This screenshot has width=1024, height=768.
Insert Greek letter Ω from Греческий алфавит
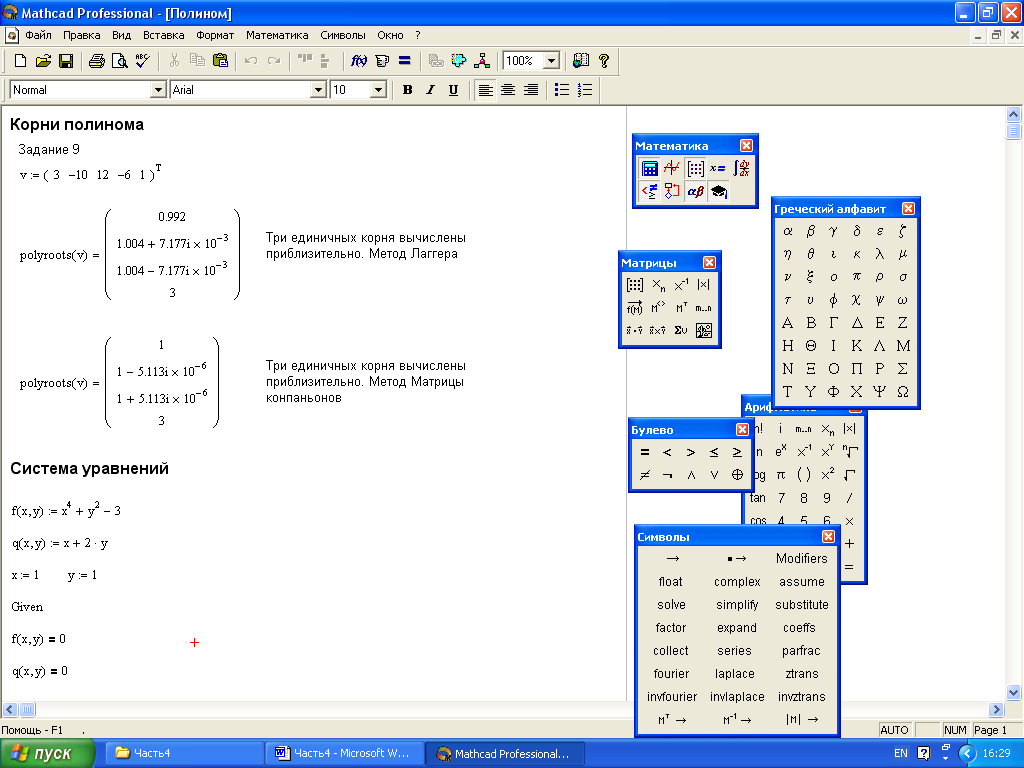(903, 392)
